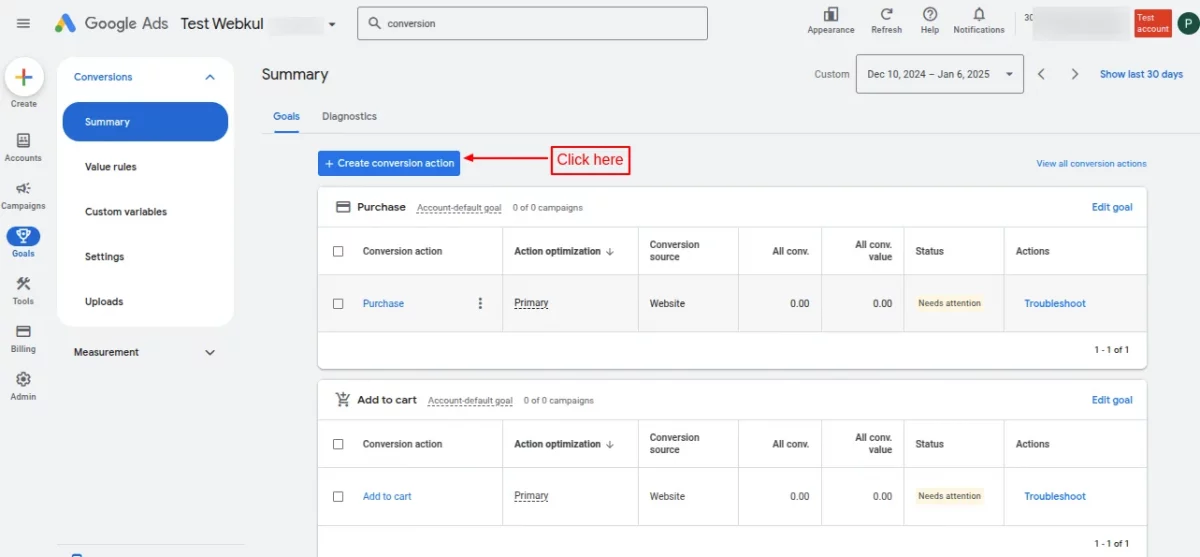Switch to the Goals tab
The image size is (1200, 557).
pyautogui.click(x=286, y=116)
